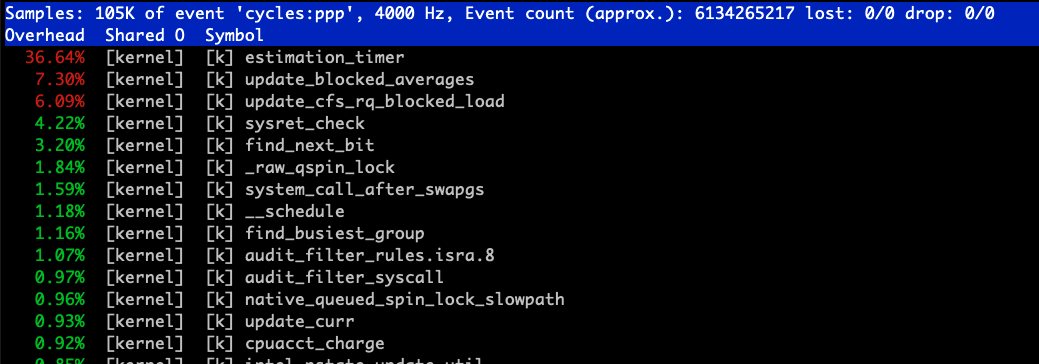Click the 0.97% overhead value

(60, 277)
